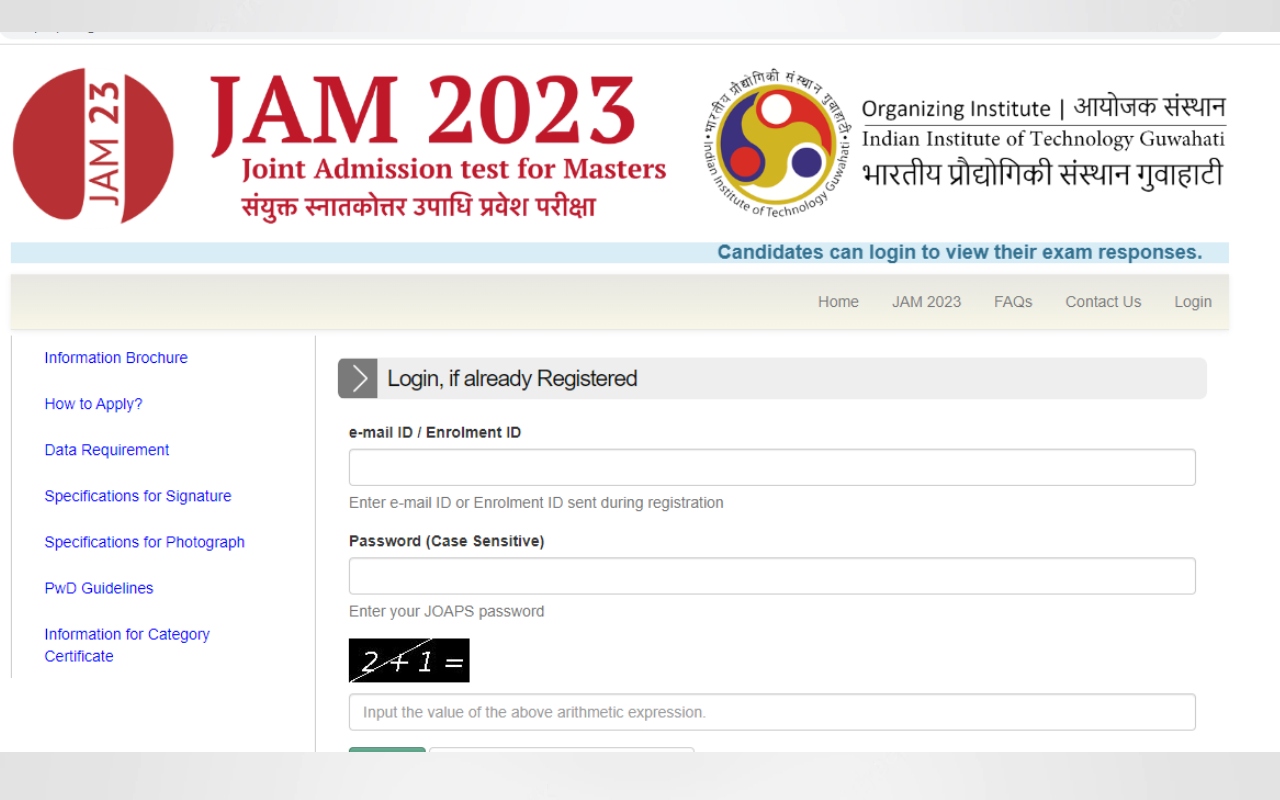Click the exam responses announcement text
This screenshot has height=800, width=1280.
[960, 252]
